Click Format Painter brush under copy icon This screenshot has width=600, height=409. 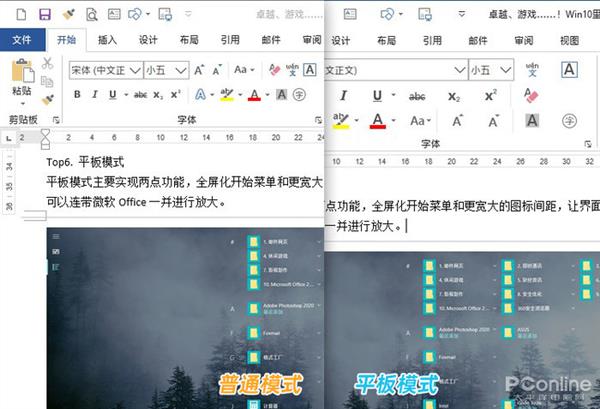click(x=47, y=99)
